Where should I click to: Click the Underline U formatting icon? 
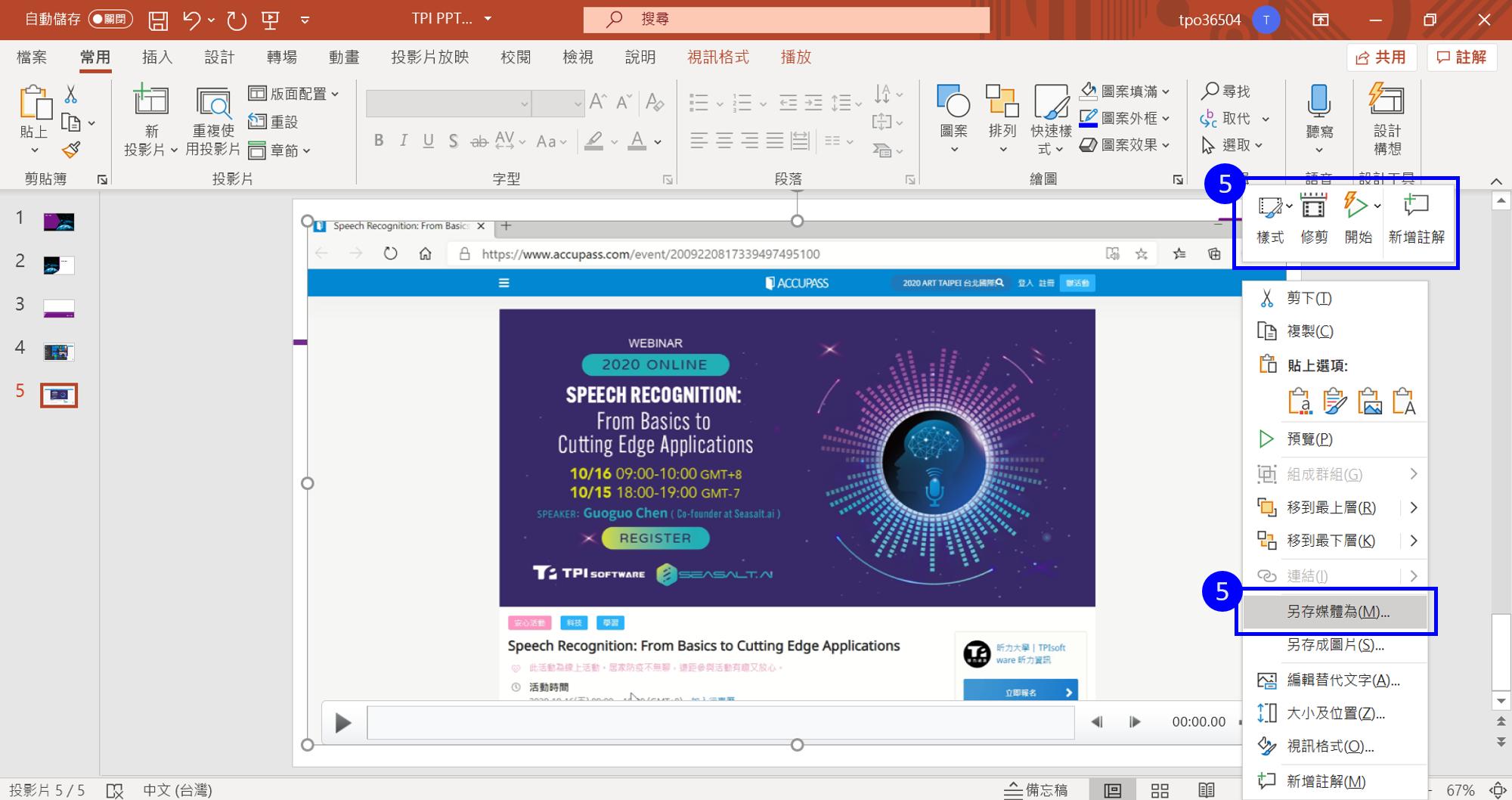point(429,141)
